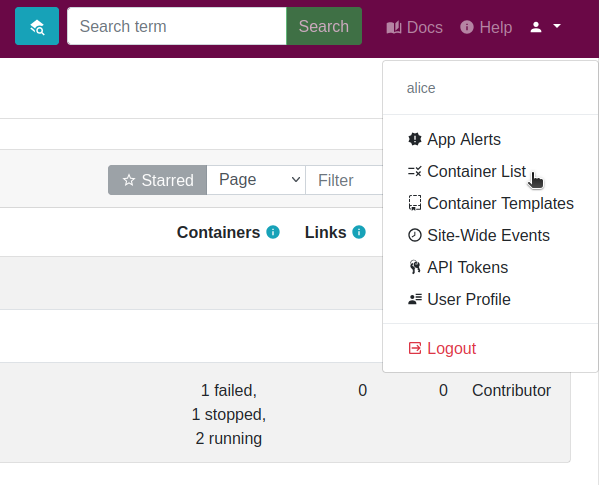Click the green Search button
The image size is (599, 485).
(324, 26)
